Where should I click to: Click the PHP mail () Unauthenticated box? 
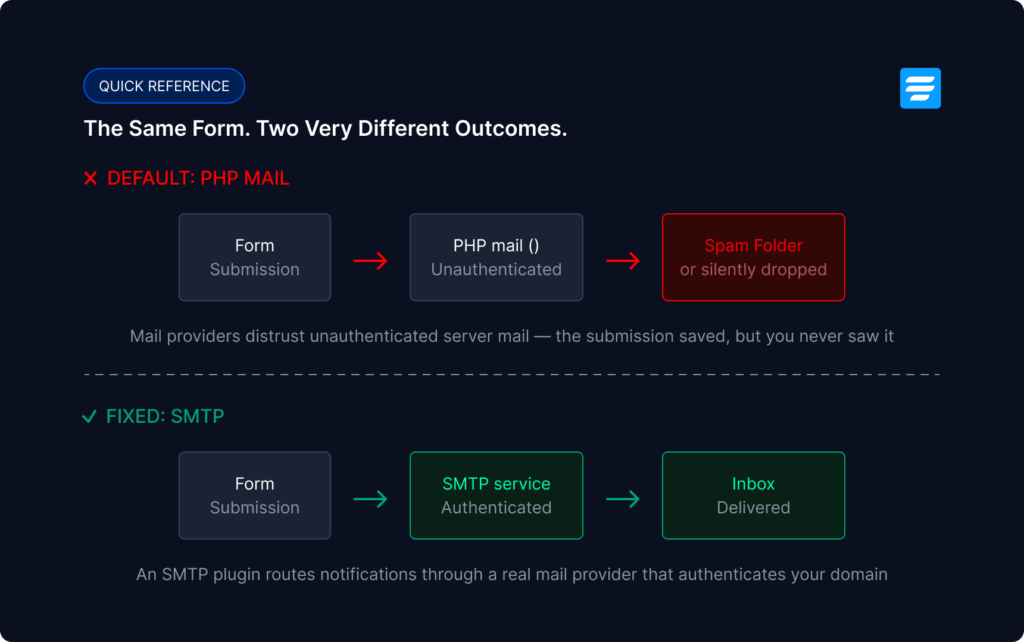[496, 257]
